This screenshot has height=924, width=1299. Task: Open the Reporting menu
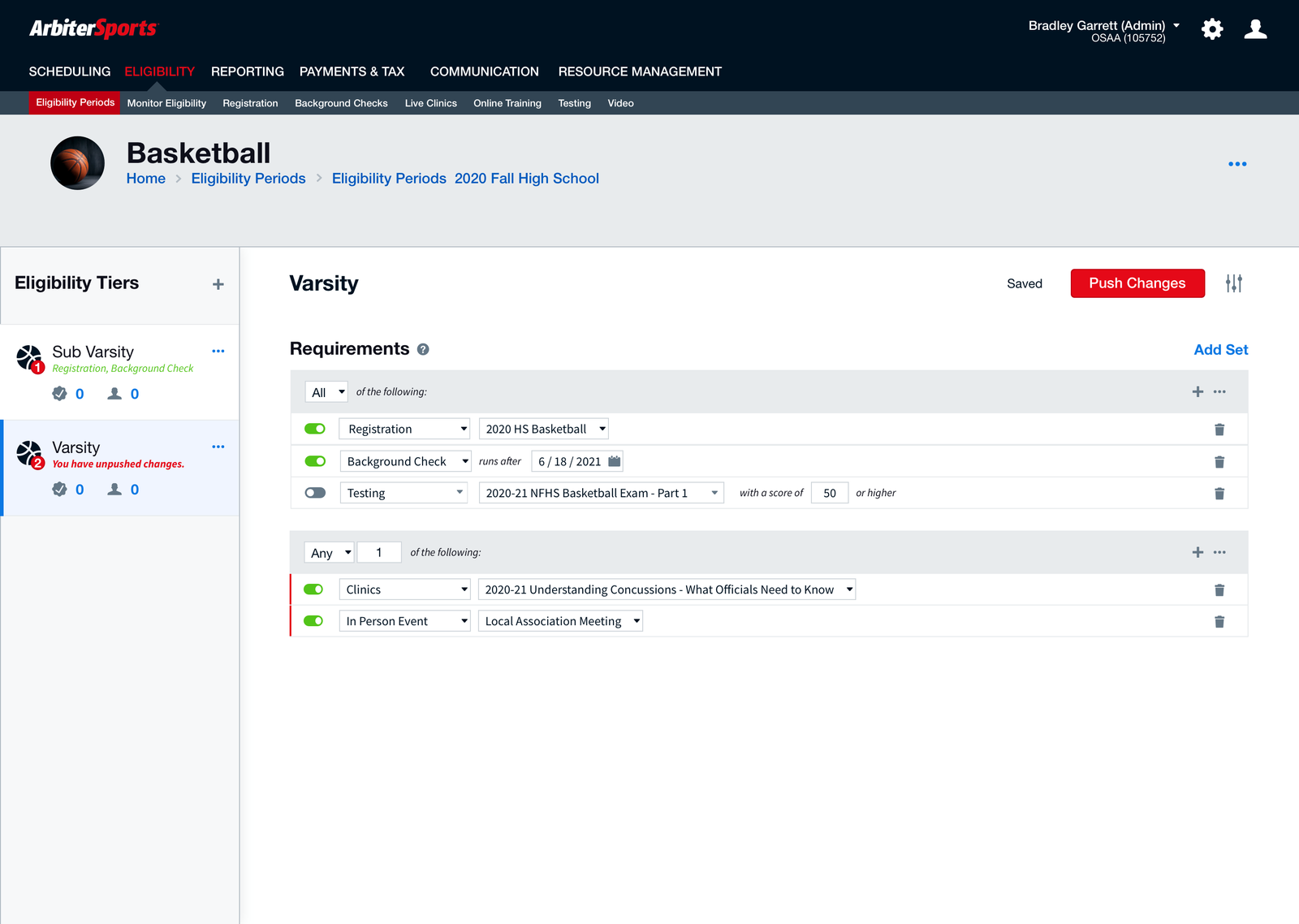tap(248, 71)
